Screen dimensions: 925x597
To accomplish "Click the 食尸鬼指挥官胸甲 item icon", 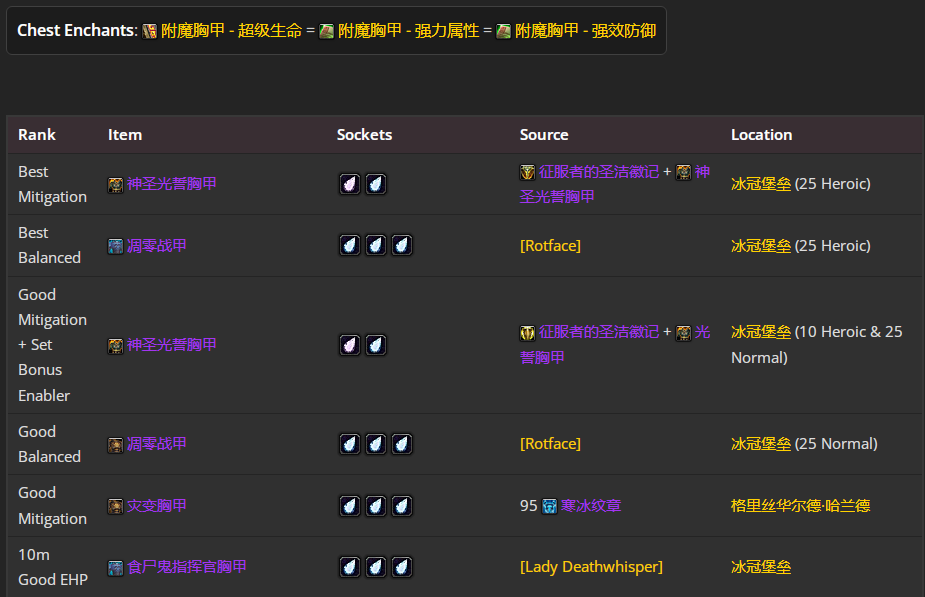I will (x=116, y=568).
